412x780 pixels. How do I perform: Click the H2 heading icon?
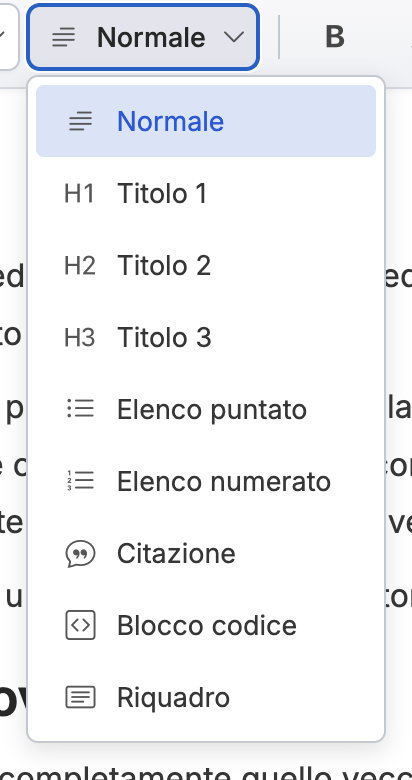coord(80,265)
